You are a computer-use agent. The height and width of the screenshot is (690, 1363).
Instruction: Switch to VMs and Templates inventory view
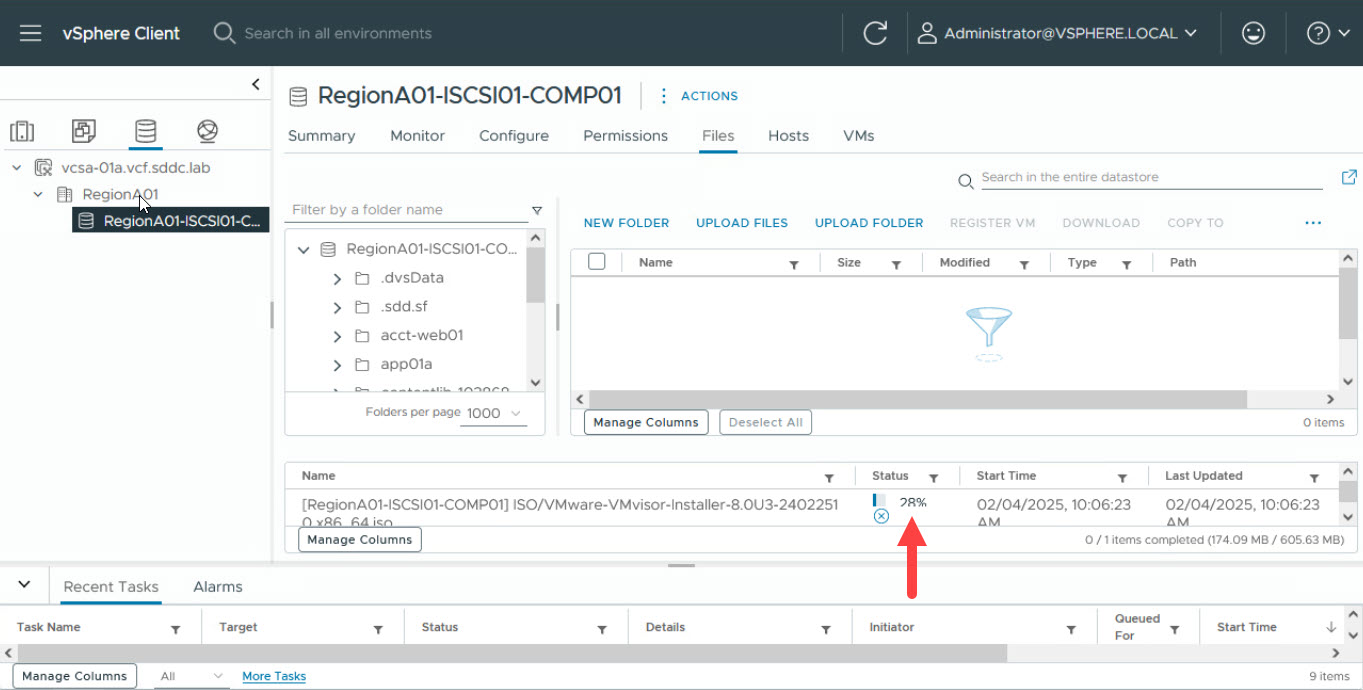[84, 131]
